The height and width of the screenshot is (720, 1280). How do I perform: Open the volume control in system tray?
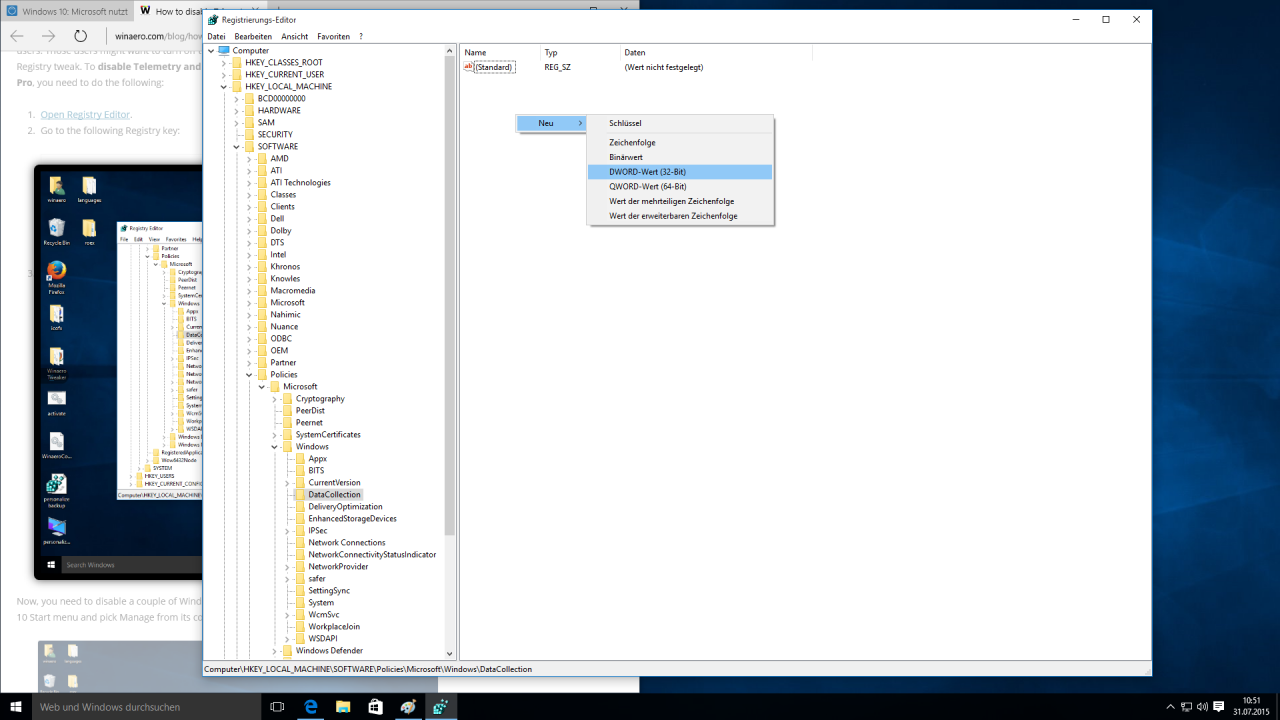point(1203,707)
